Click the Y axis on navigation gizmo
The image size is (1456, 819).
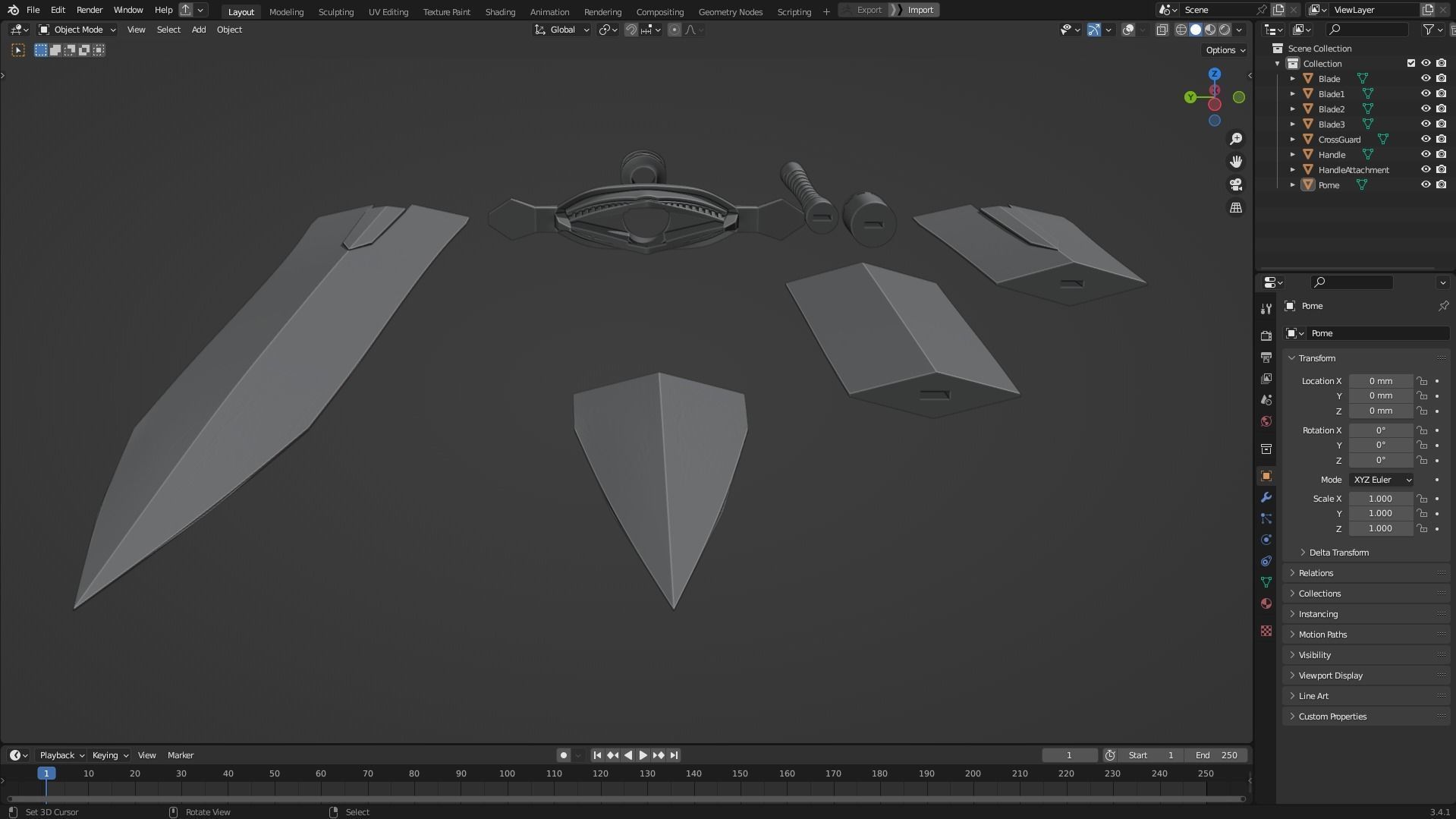[x=1190, y=97]
